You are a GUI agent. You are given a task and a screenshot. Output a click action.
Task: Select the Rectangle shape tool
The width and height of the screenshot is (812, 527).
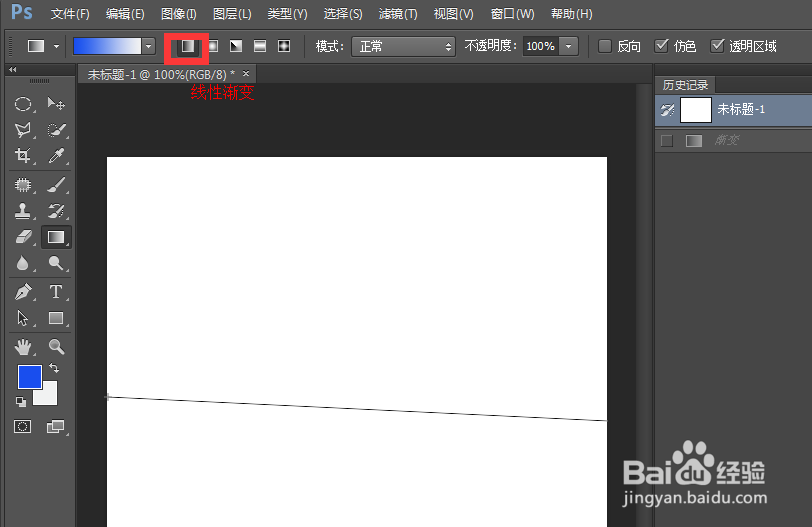(x=56, y=318)
